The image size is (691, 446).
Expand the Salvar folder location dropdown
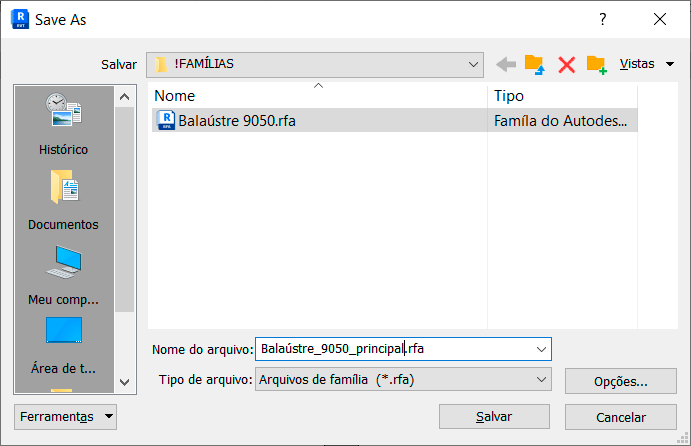click(473, 64)
